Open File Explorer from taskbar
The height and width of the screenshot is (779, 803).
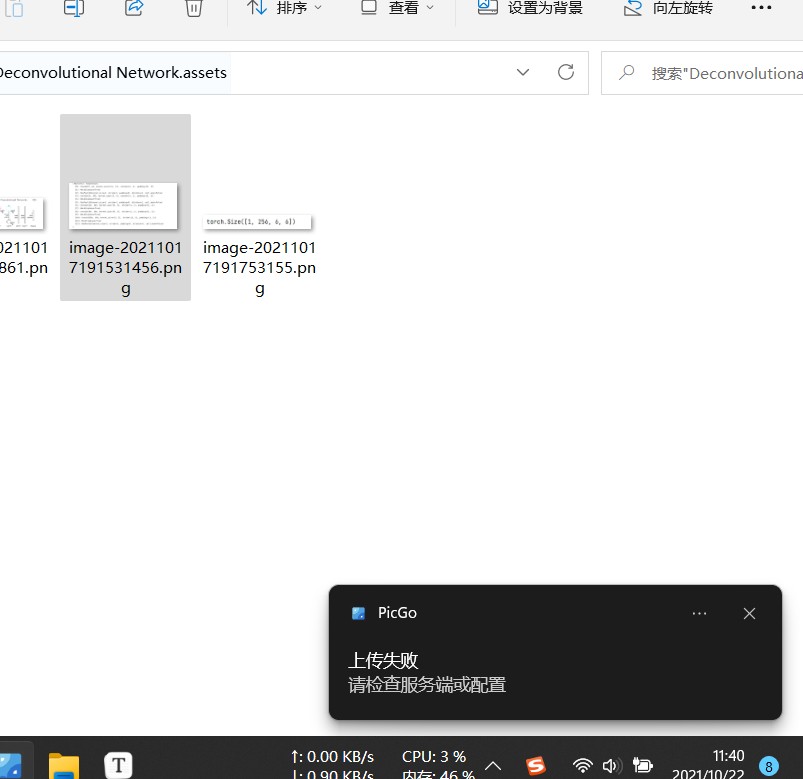coord(64,766)
